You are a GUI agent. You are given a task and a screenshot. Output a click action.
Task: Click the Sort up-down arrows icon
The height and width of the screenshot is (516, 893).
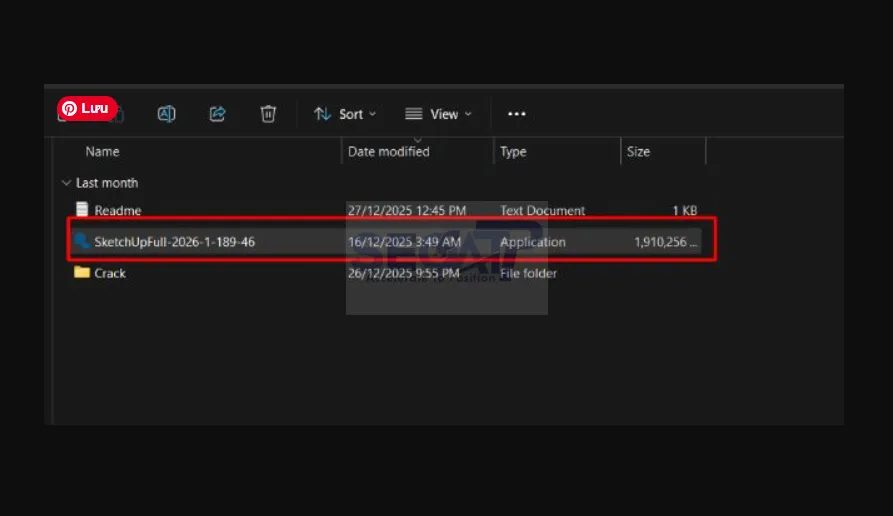coord(322,114)
